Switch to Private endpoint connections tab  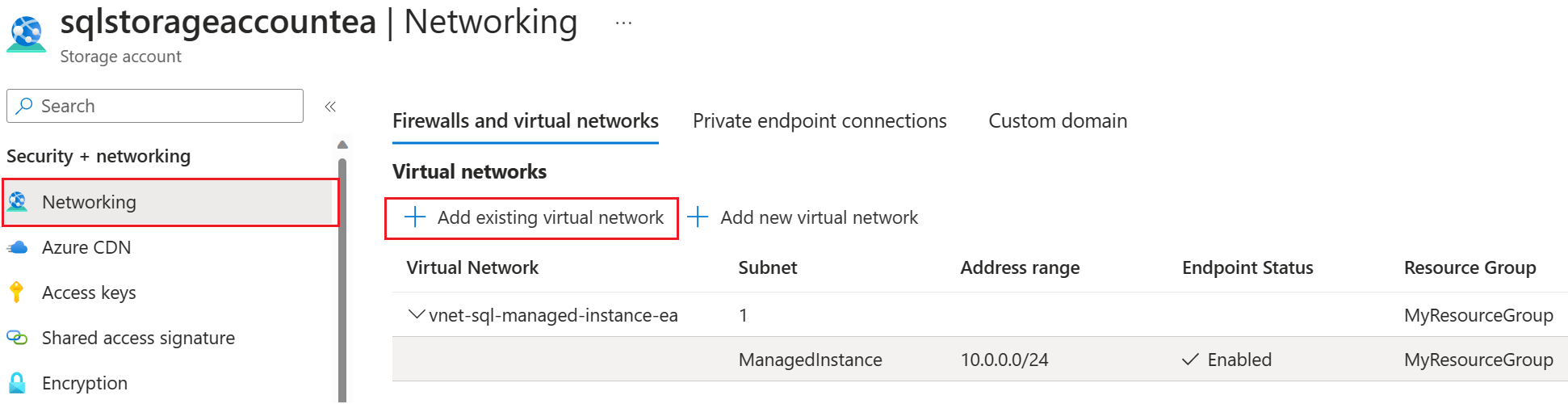coord(820,121)
